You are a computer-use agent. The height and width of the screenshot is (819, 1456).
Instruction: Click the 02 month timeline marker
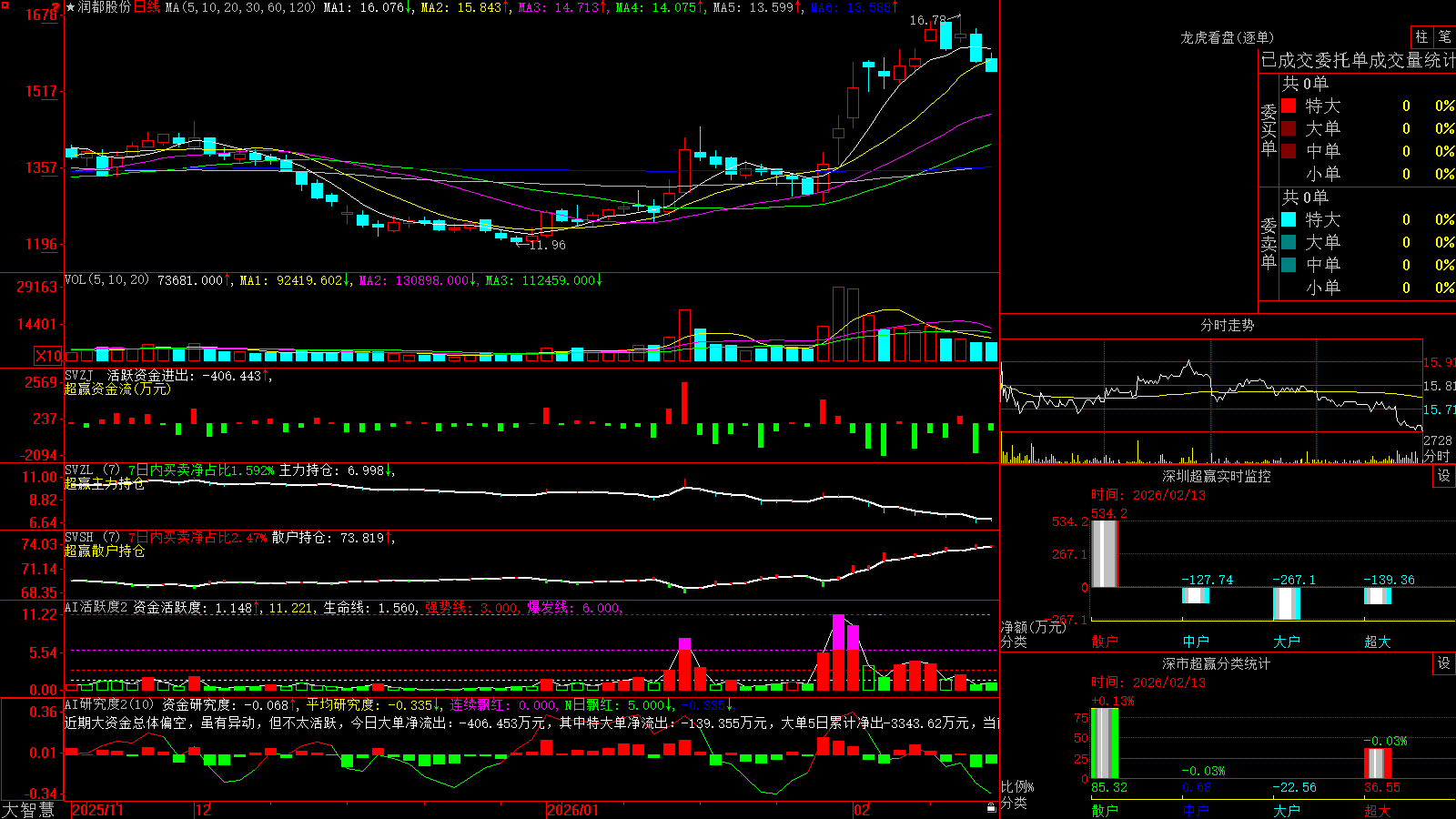click(x=862, y=810)
